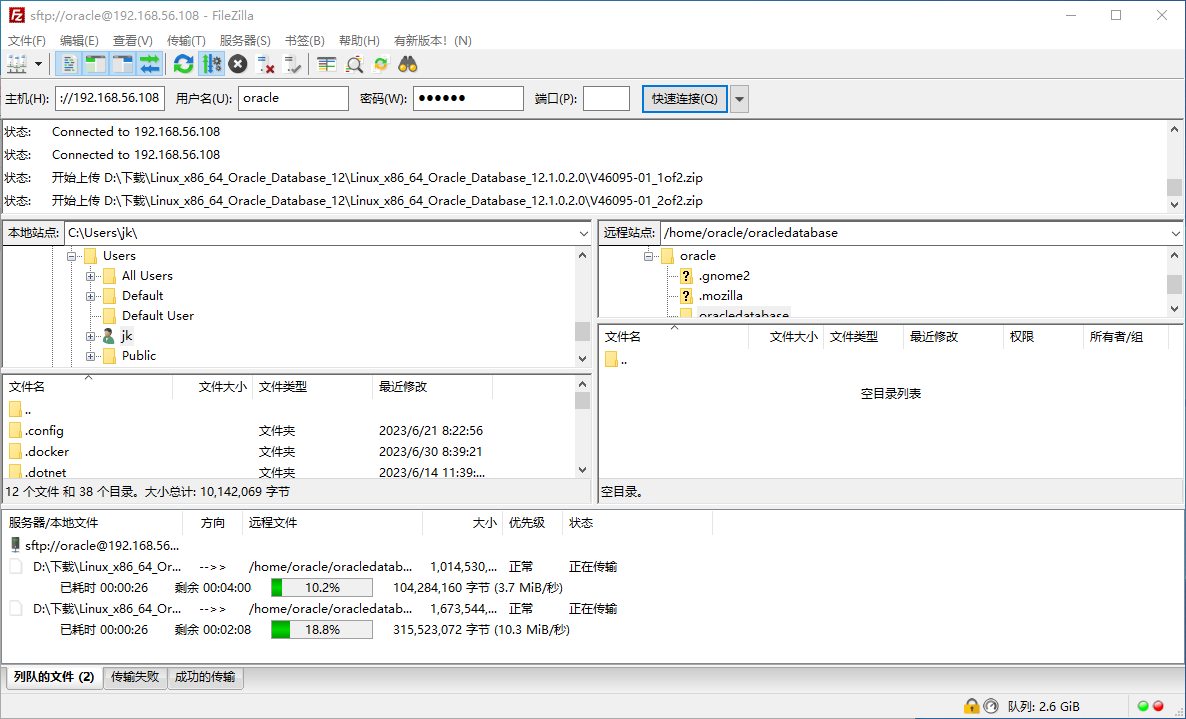The width and height of the screenshot is (1186, 719).
Task: Search for remote files with binoculars icon
Action: point(407,63)
